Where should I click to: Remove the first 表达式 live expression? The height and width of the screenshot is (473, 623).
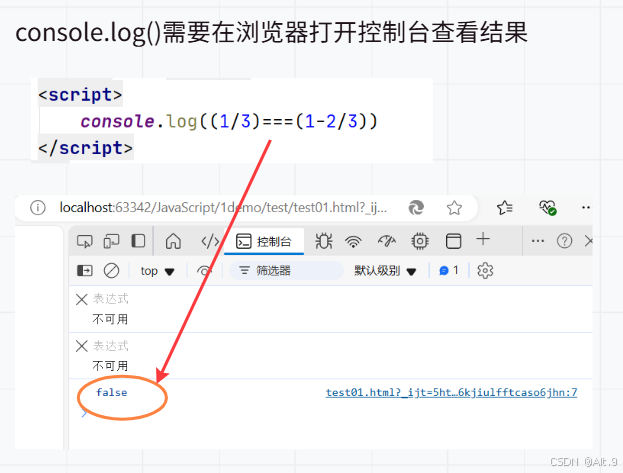[81, 299]
